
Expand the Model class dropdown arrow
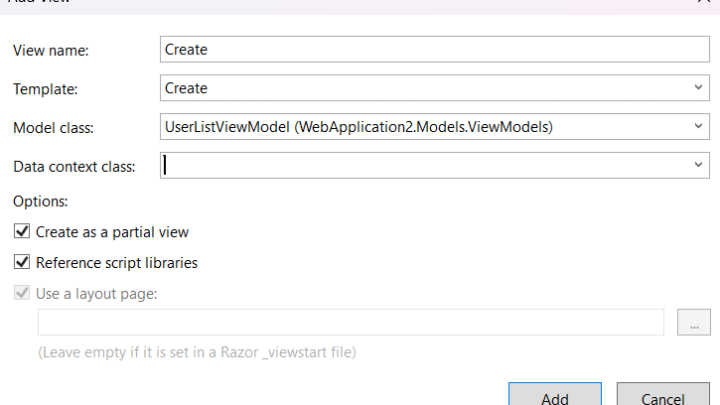698,126
